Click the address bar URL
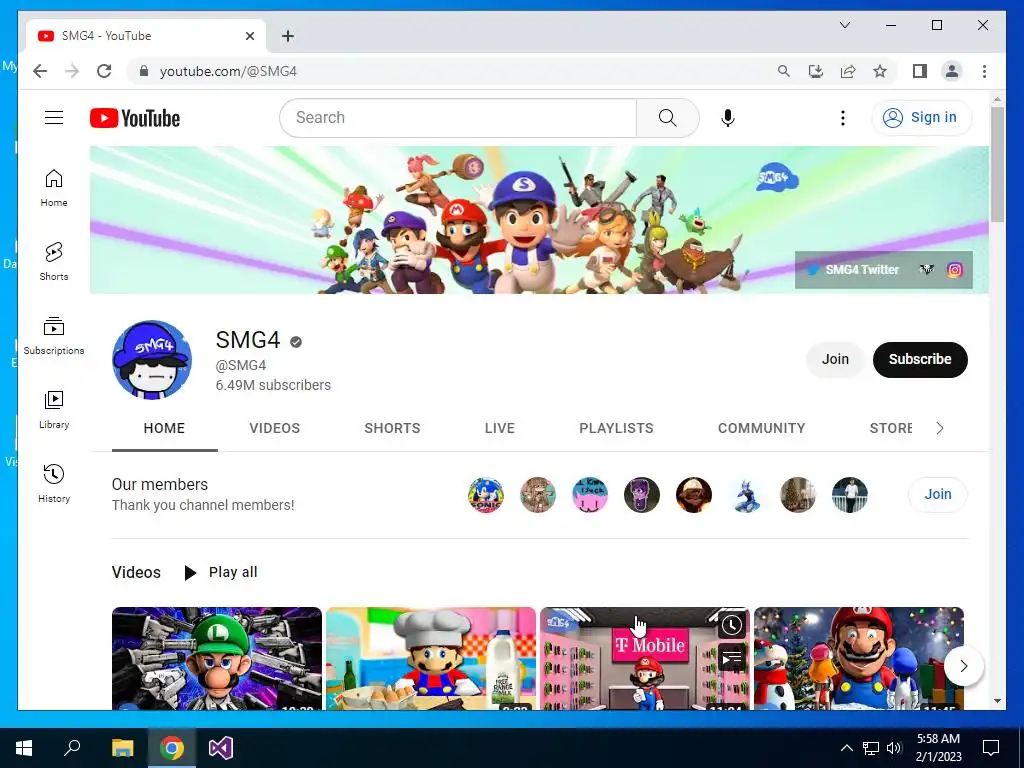The image size is (1024, 768). point(228,71)
